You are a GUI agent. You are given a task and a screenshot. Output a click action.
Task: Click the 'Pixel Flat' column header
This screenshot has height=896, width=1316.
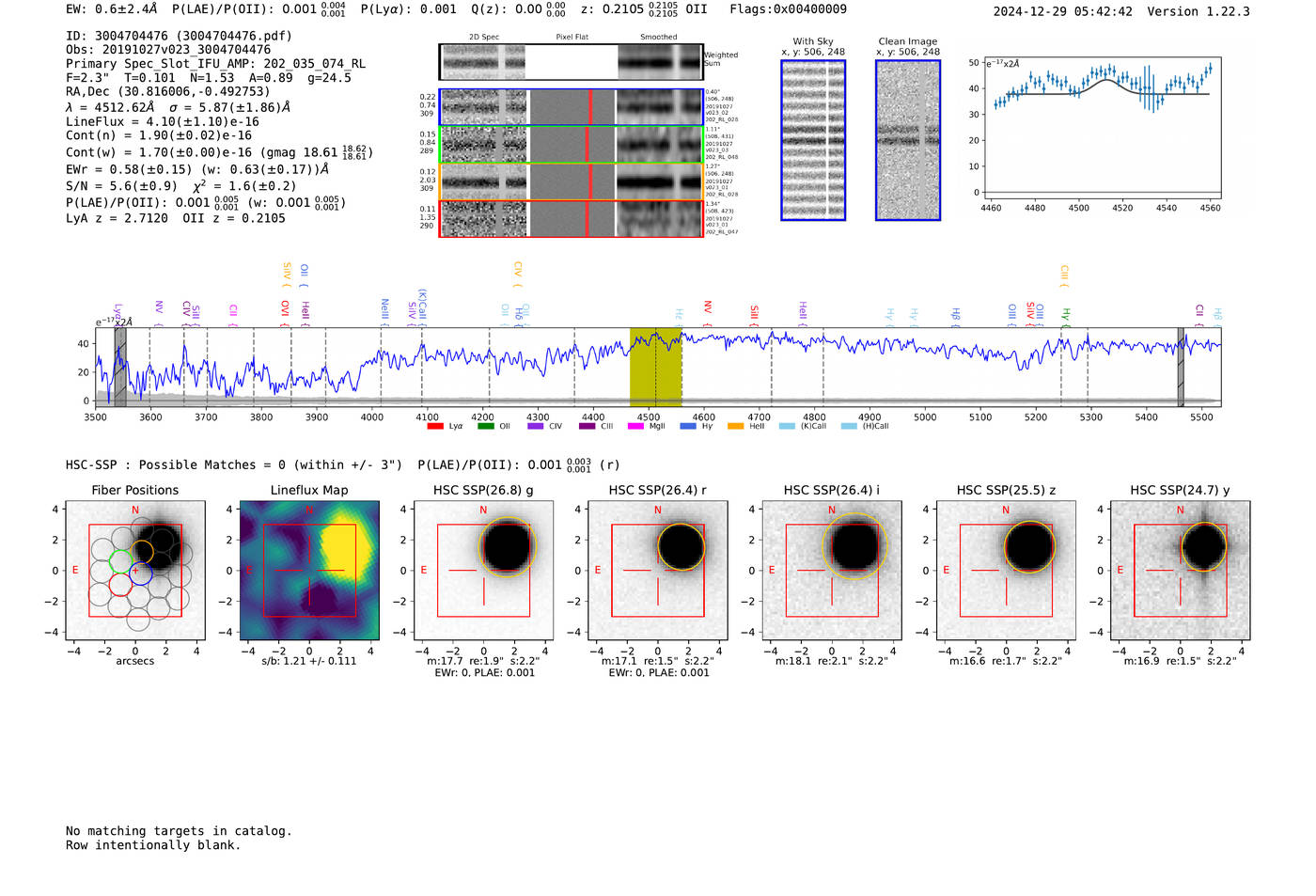pos(572,38)
